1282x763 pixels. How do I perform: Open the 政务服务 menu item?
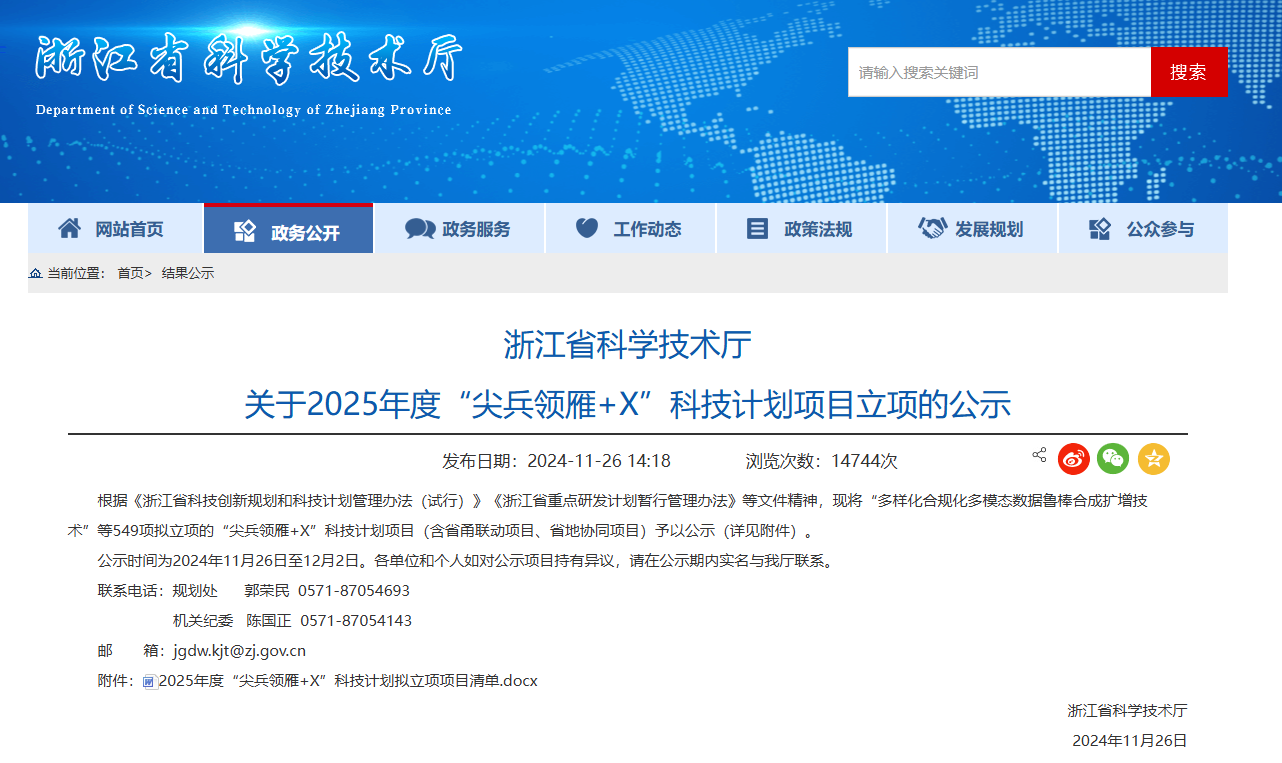tap(459, 229)
